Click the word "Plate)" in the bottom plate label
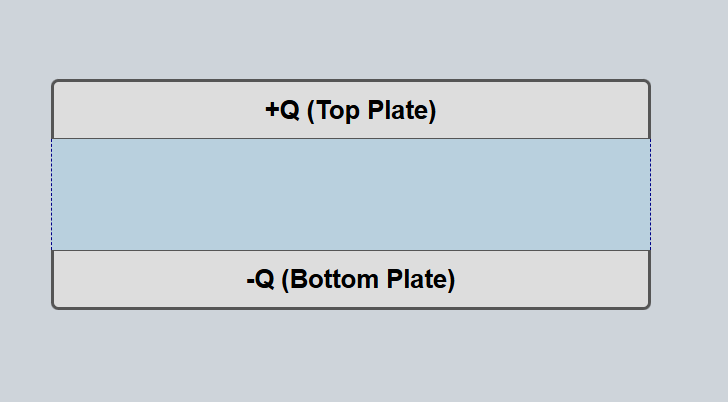Image resolution: width=728 pixels, height=402 pixels. coord(421,279)
